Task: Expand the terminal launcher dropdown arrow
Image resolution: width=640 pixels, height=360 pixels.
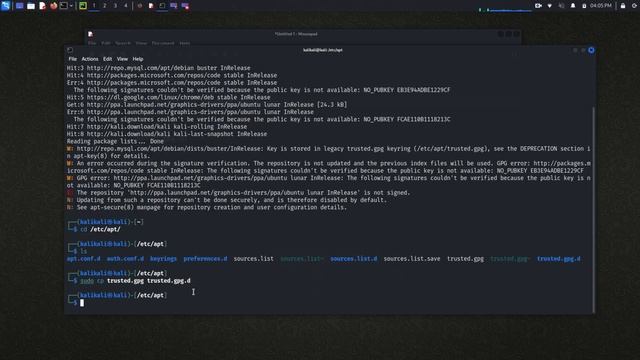Action: coord(71,6)
